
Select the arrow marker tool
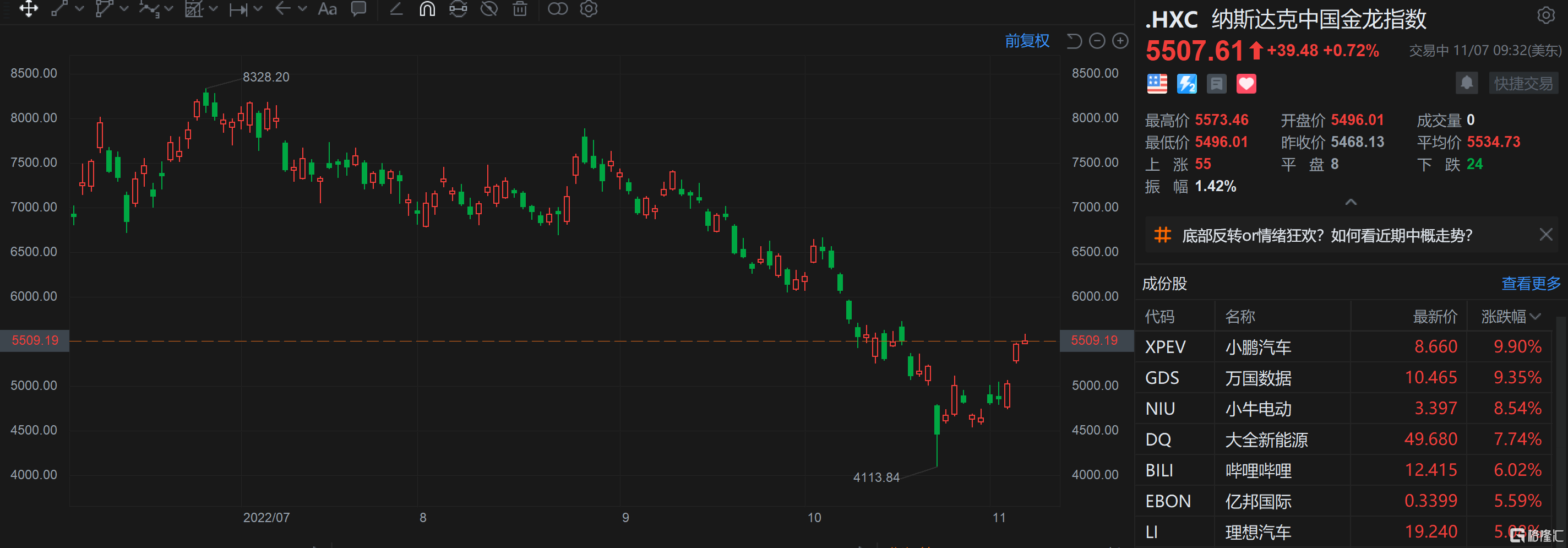coord(282,8)
